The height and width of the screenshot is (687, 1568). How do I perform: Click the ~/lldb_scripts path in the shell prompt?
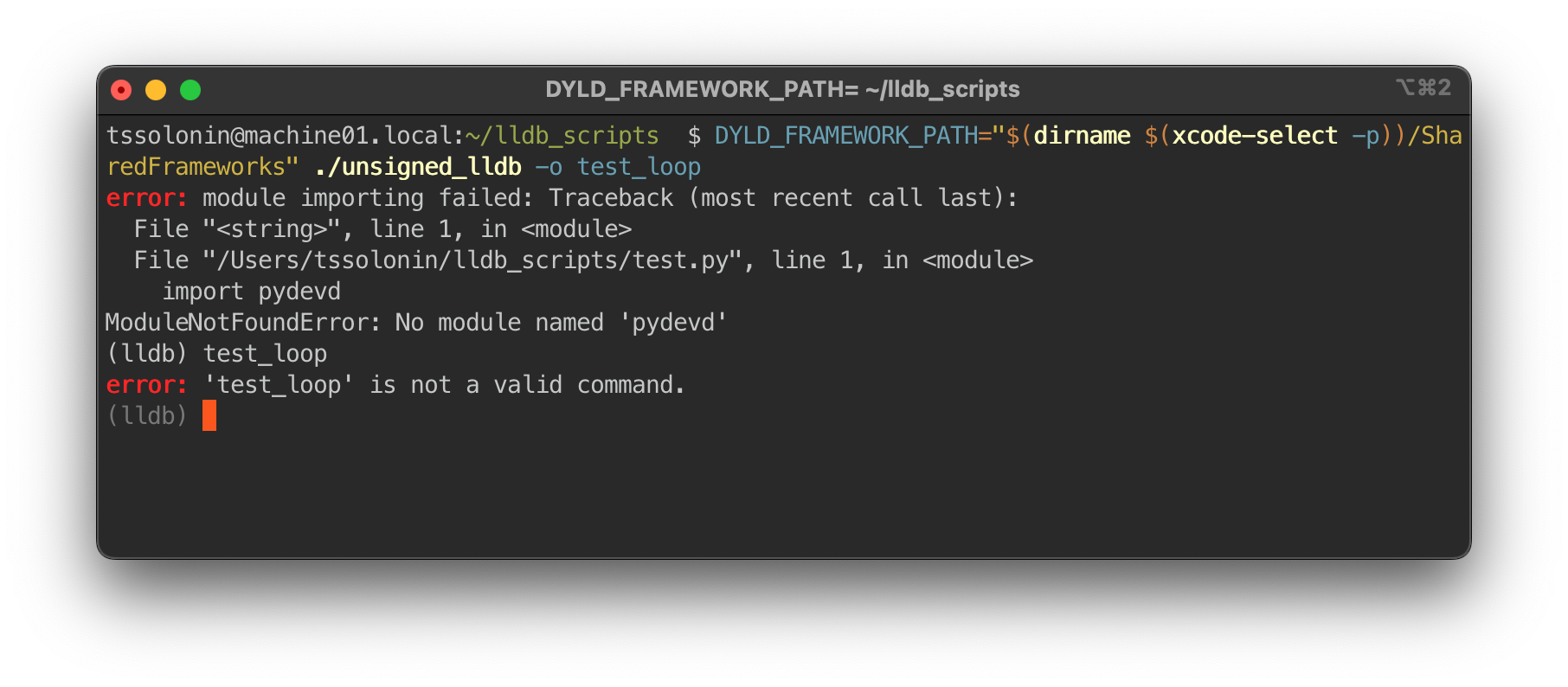click(x=562, y=136)
